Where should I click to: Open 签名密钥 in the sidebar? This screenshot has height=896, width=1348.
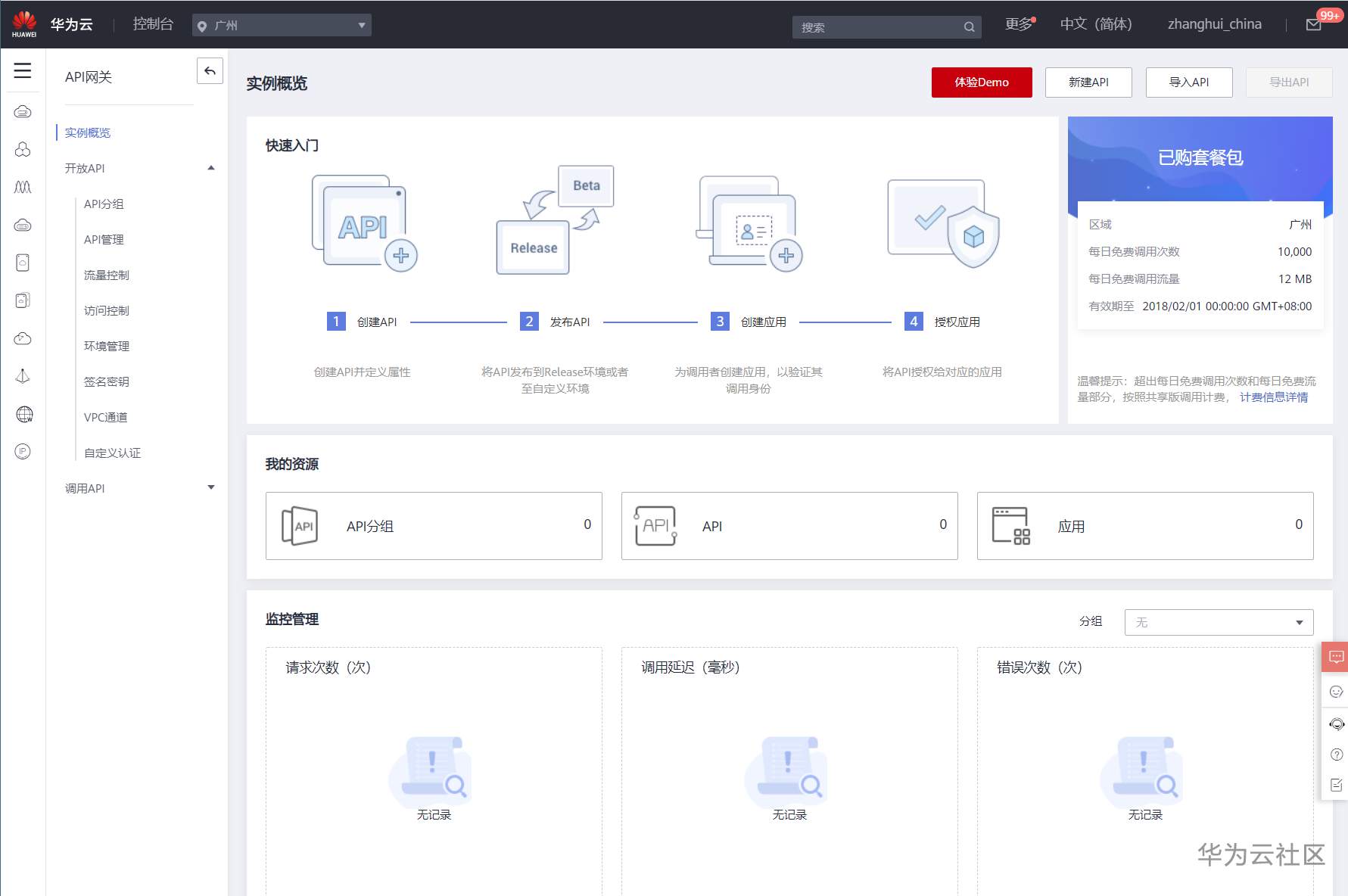[x=107, y=381]
